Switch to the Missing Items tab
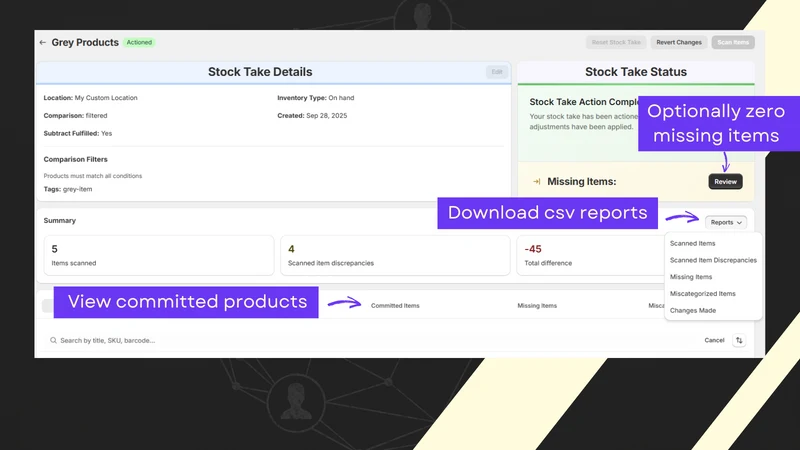Image resolution: width=800 pixels, height=450 pixels. click(537, 306)
